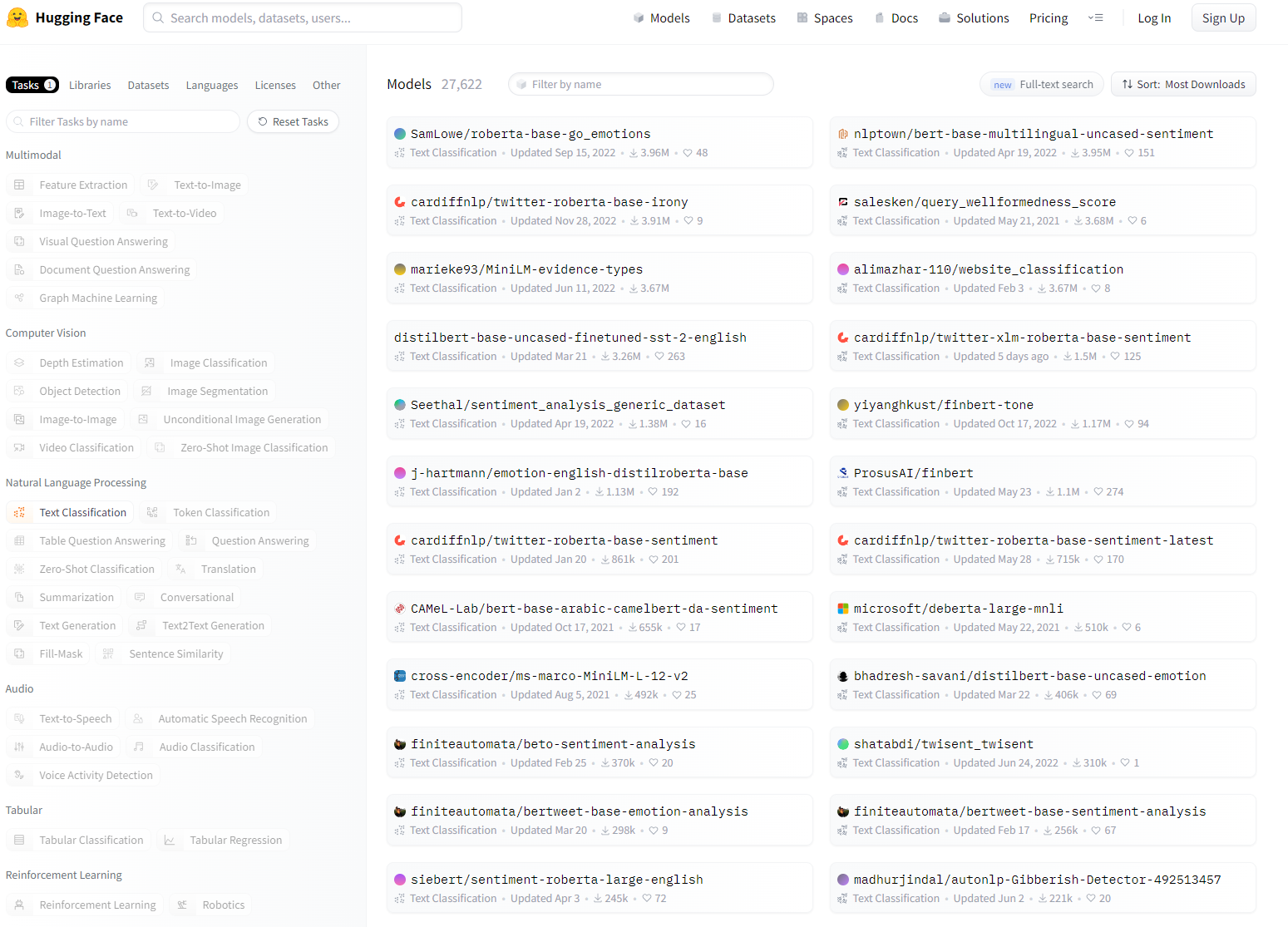Toggle the Object Detection task filter
This screenshot has height=927, width=1288.
(x=67, y=391)
